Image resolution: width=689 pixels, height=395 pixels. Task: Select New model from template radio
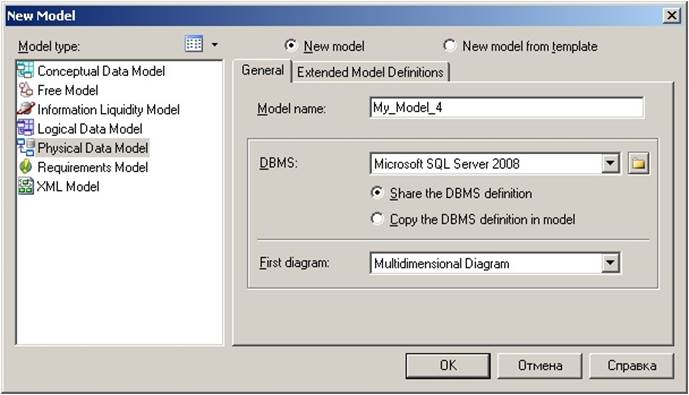click(x=450, y=45)
